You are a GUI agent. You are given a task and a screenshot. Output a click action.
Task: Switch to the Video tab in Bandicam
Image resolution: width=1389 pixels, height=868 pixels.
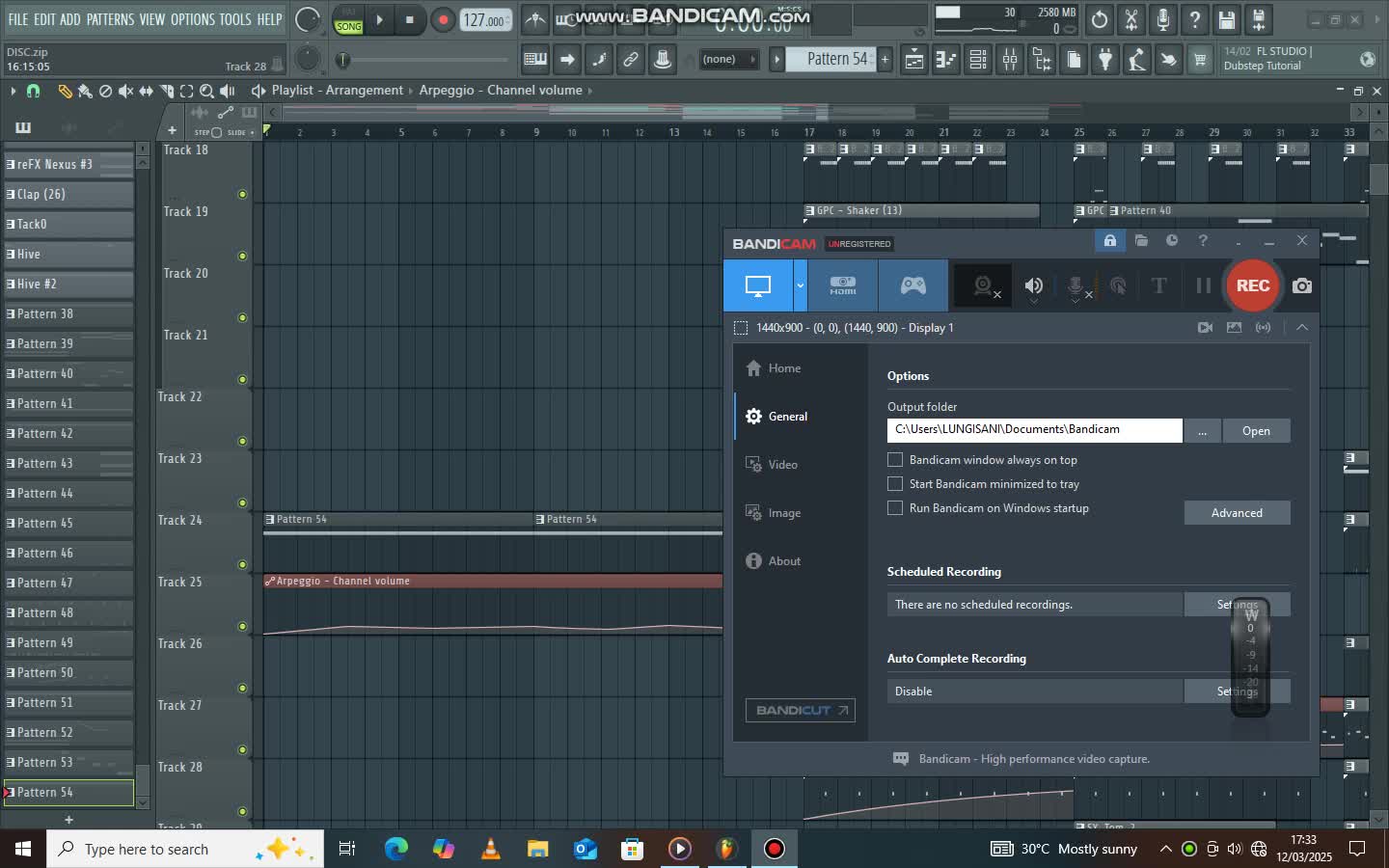[x=782, y=465]
